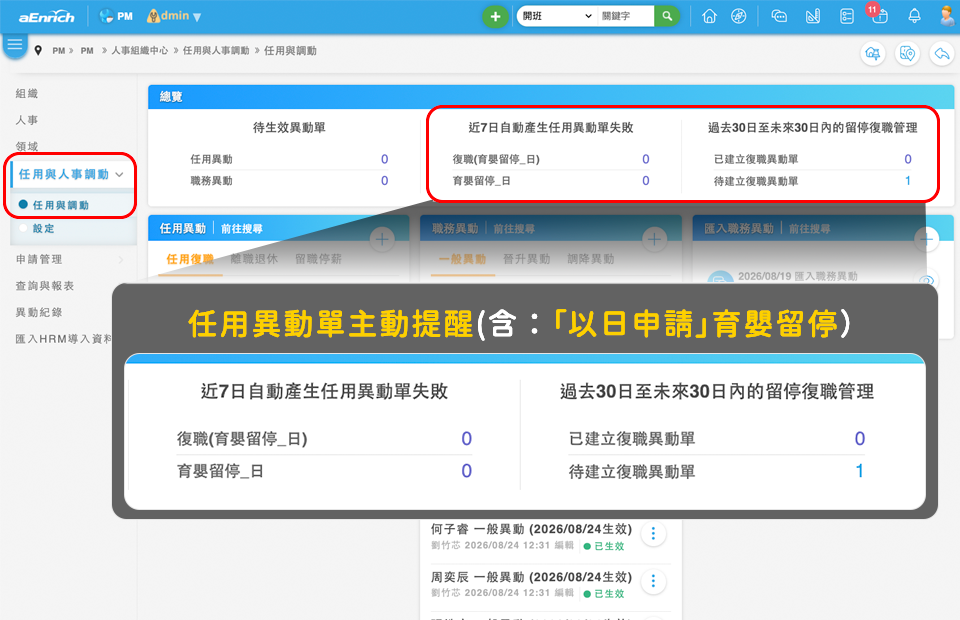Switch to the 留職停薪 tab
The width and height of the screenshot is (960, 620).
(x=318, y=259)
